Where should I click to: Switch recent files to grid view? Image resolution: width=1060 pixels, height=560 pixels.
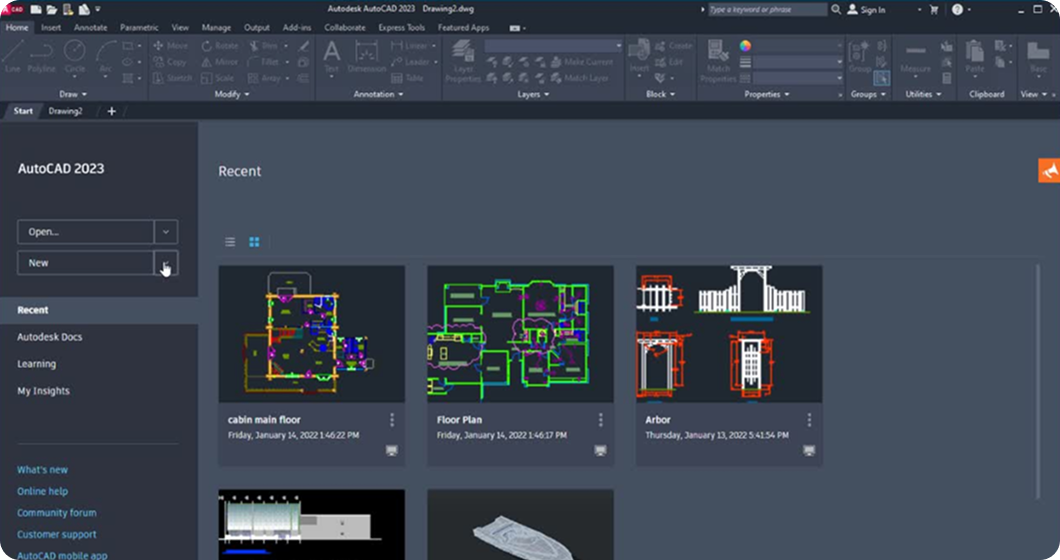point(254,241)
